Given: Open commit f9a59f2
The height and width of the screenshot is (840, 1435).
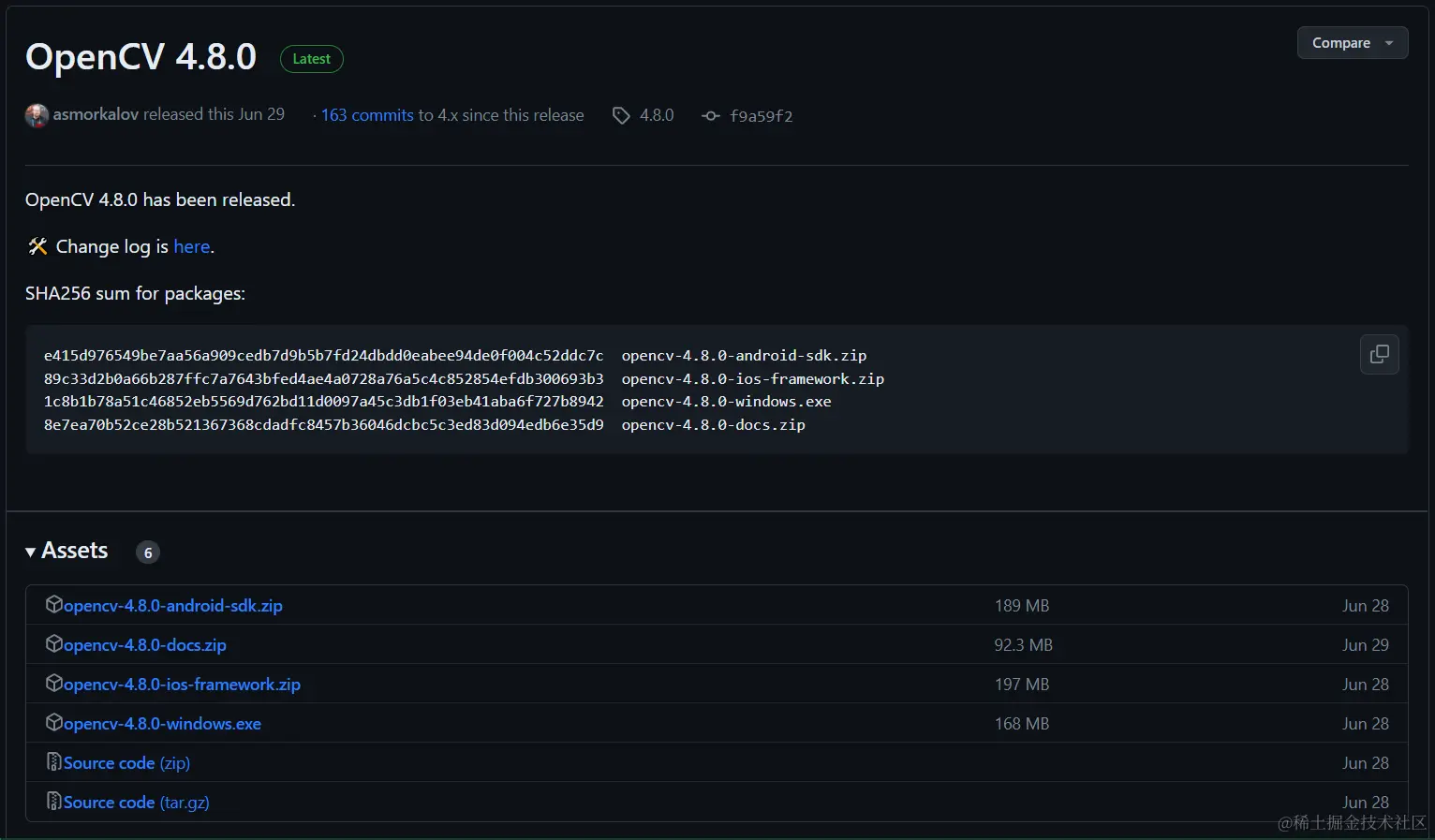Looking at the screenshot, I should [761, 116].
